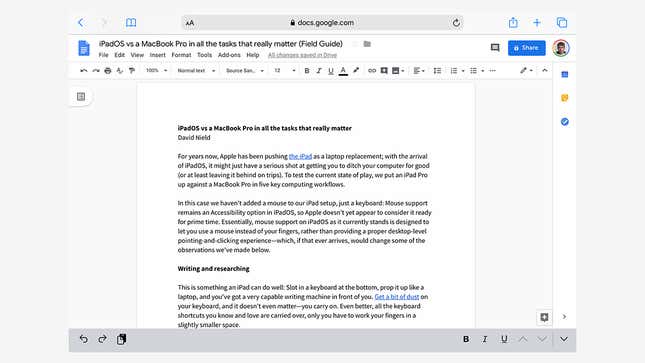Open comment history speech bubble icon
645x363 pixels.
click(495, 48)
